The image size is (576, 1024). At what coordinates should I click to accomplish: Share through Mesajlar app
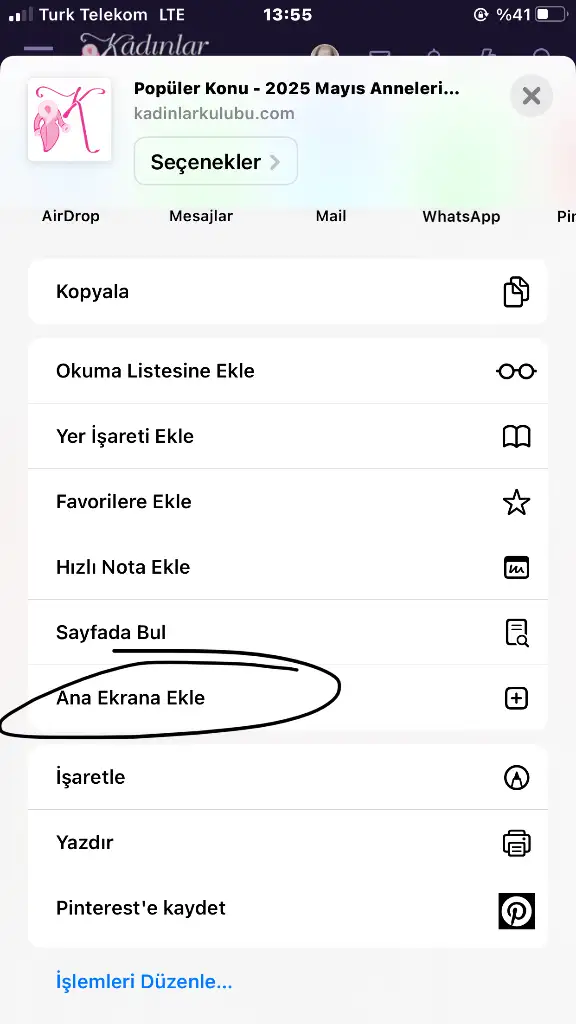[x=200, y=216]
